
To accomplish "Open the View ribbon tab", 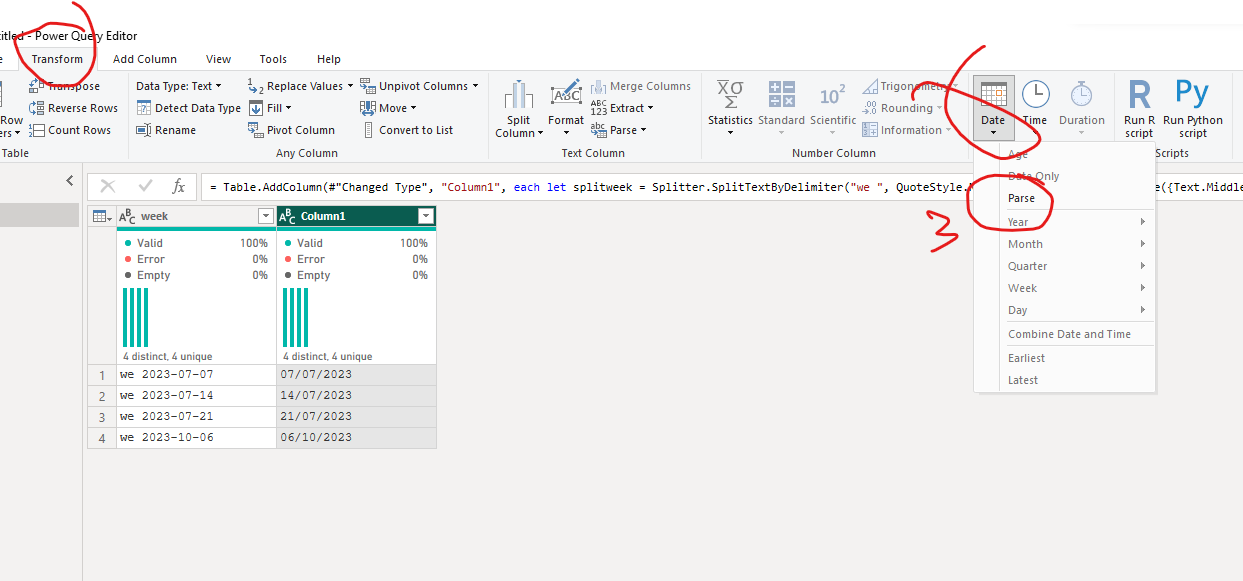I will coord(218,59).
